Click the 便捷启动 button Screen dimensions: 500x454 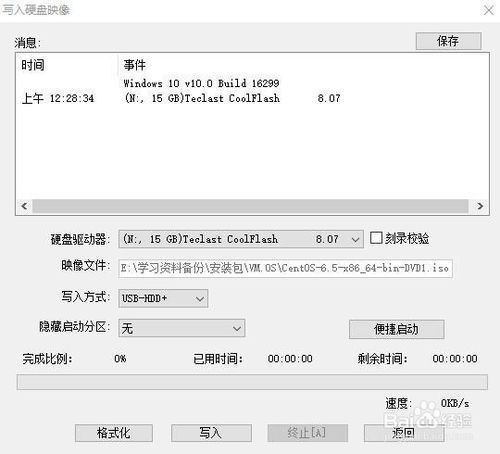click(396, 329)
